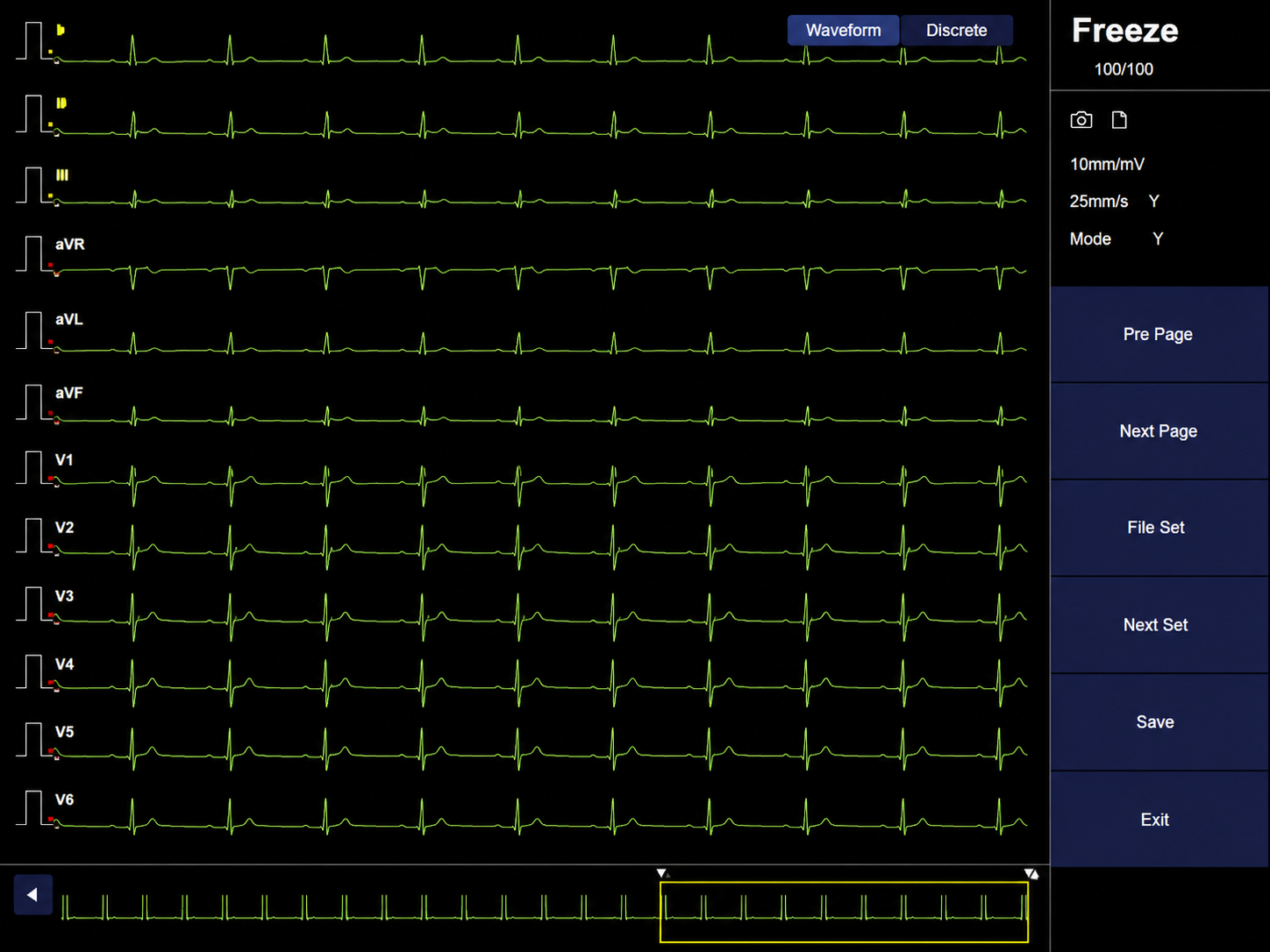
Task: Click the yellow selection window in overview strip
Action: point(844,913)
